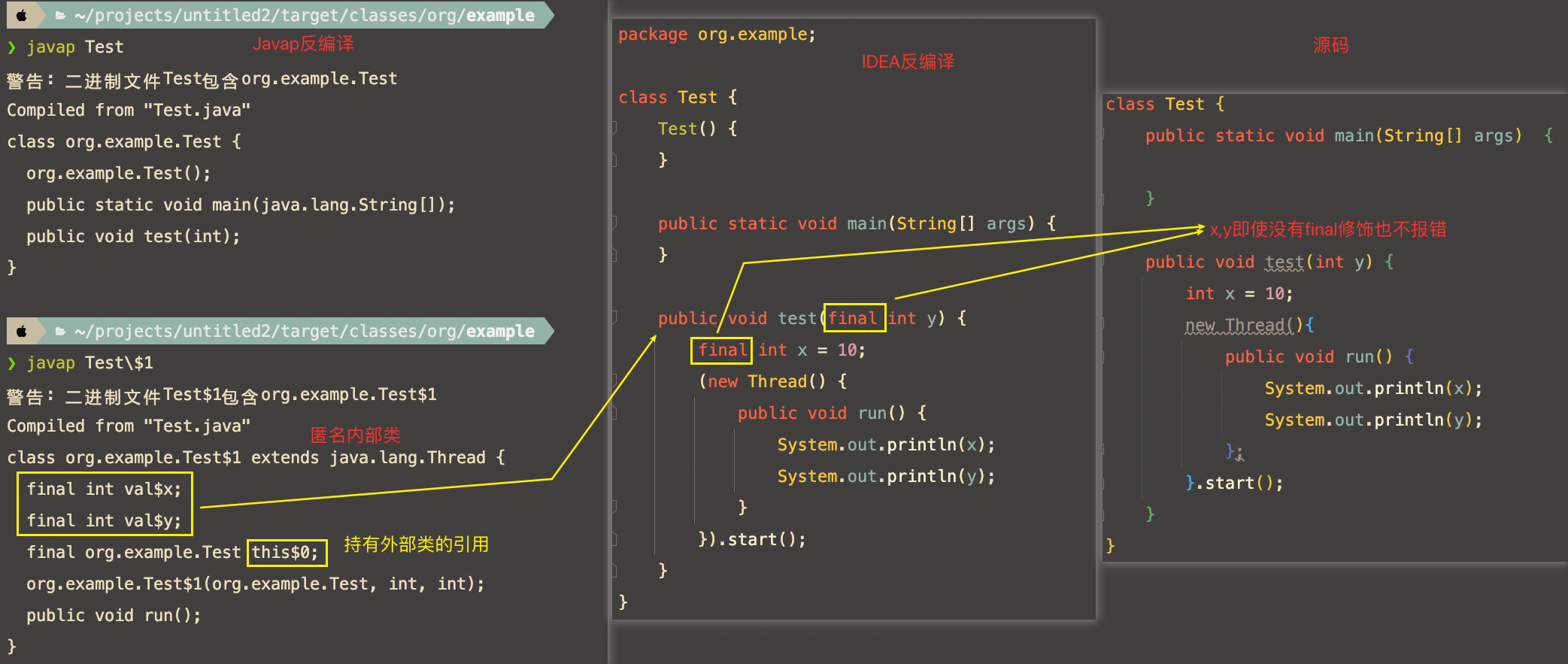Click the 'public void run();' terminal line

(114, 616)
